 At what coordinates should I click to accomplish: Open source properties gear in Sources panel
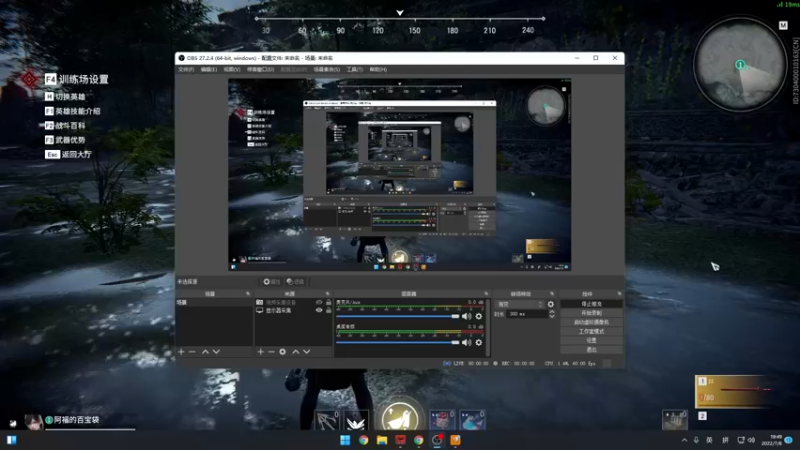[283, 352]
